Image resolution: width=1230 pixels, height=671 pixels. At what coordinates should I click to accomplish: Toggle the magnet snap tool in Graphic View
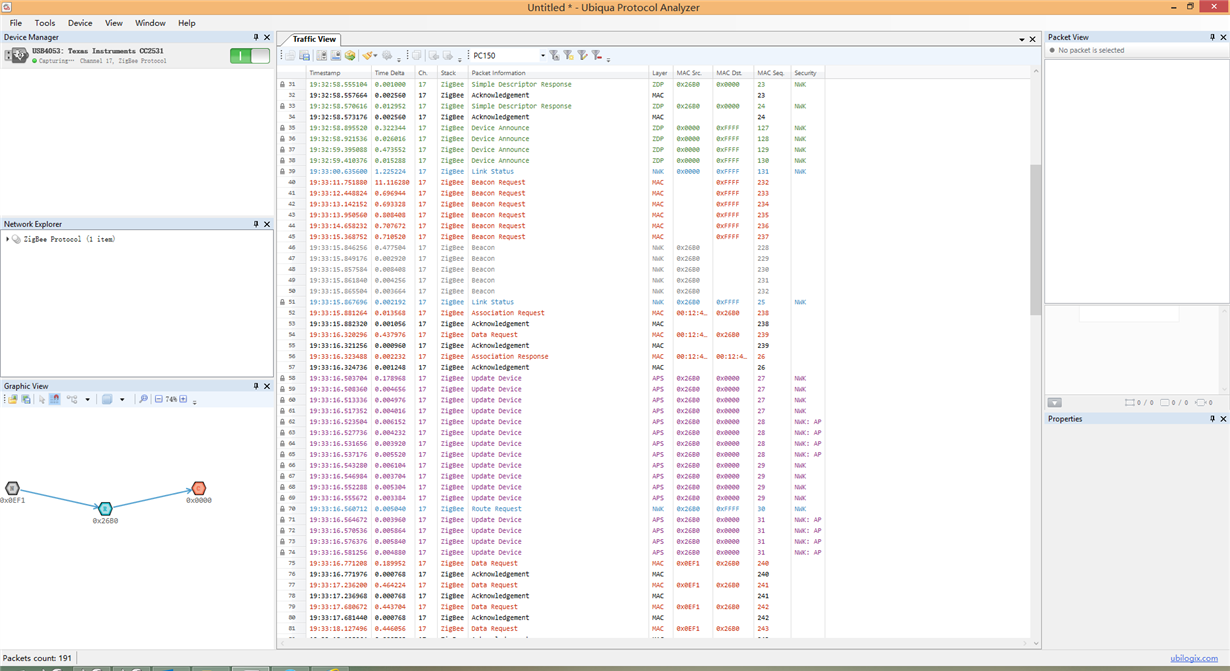[54, 399]
